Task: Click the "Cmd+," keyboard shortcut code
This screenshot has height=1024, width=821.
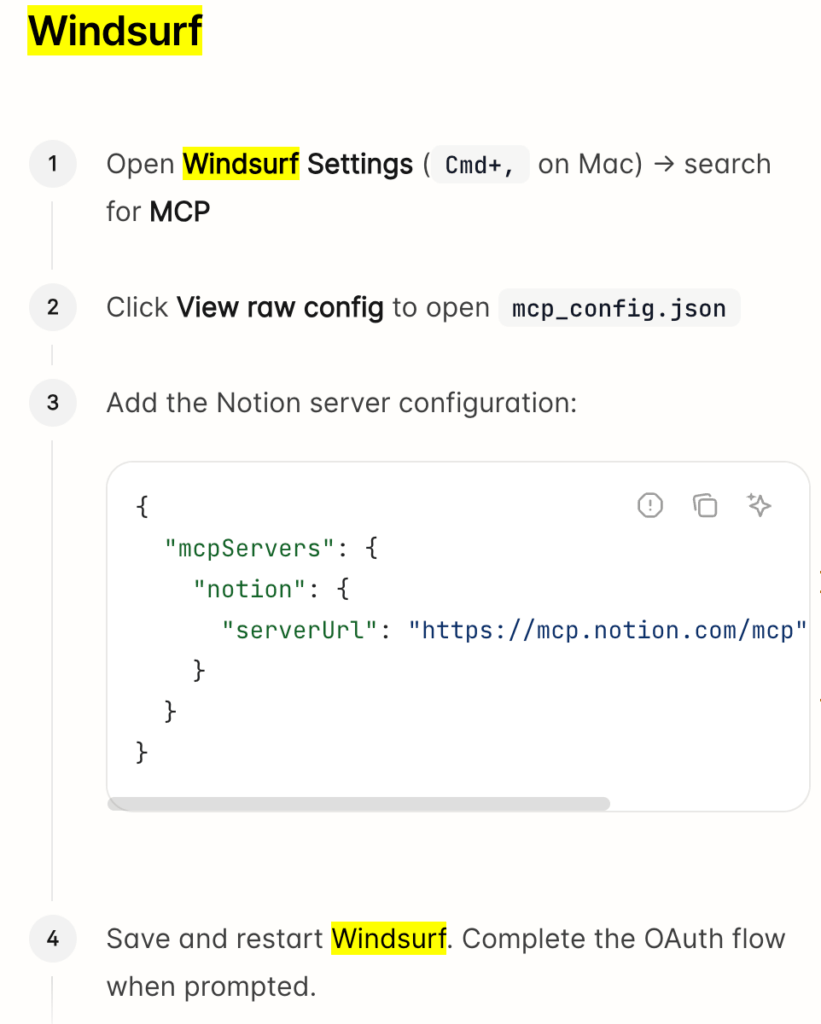Action: (x=479, y=164)
